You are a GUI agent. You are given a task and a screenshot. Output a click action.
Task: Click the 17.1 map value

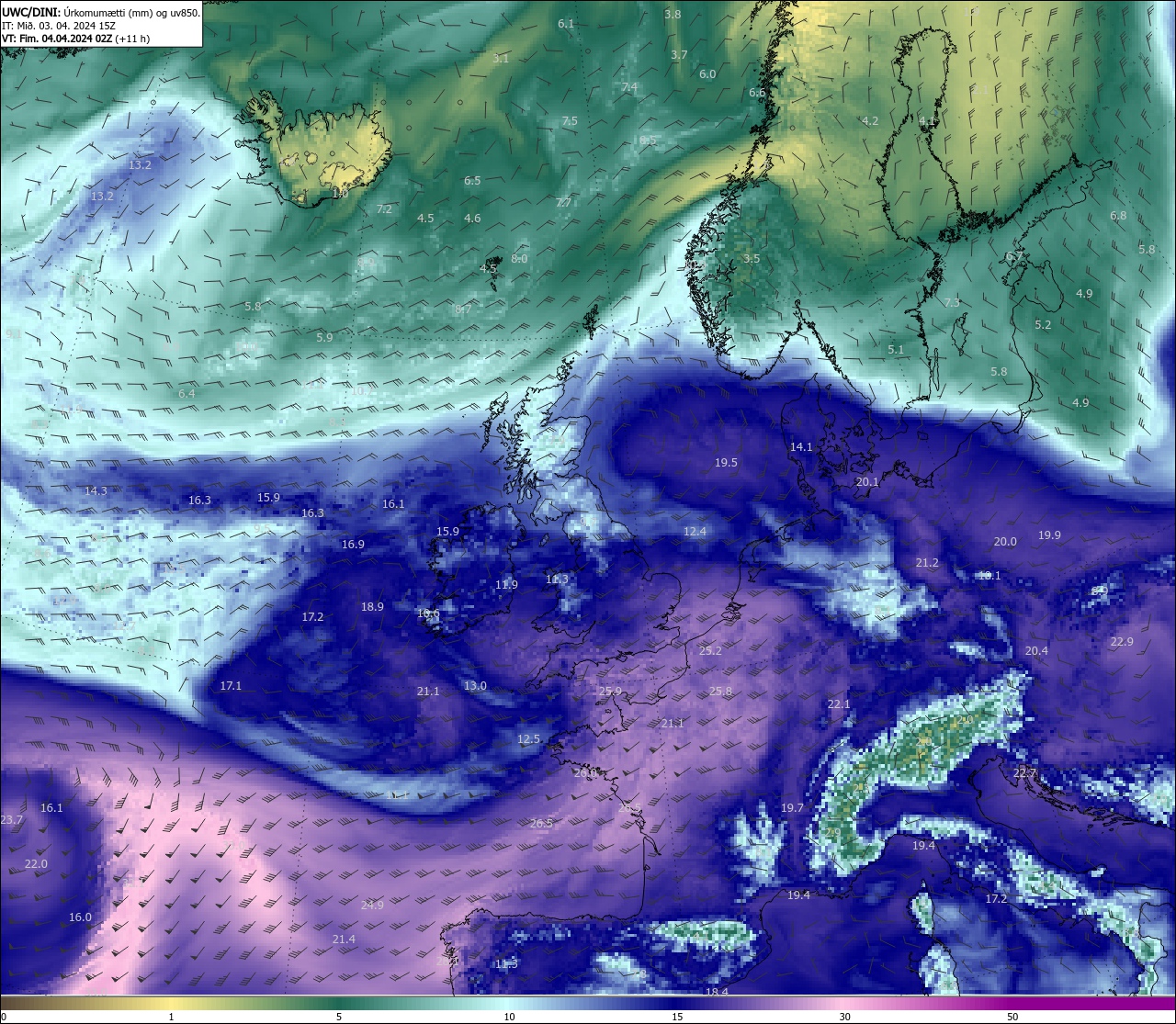pos(231,685)
